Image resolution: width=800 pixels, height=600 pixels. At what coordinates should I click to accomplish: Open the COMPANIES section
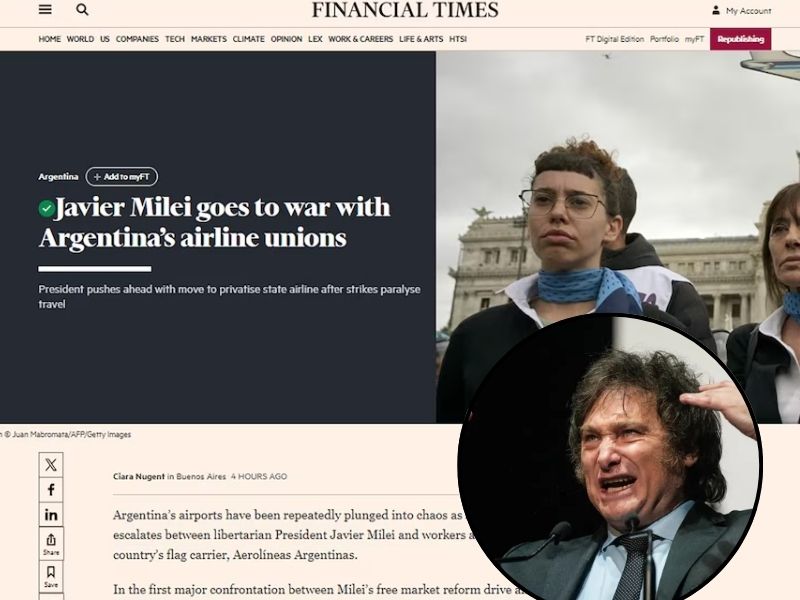click(137, 39)
